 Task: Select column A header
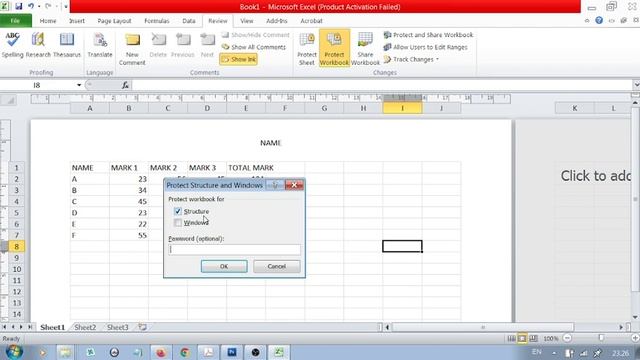(x=90, y=108)
